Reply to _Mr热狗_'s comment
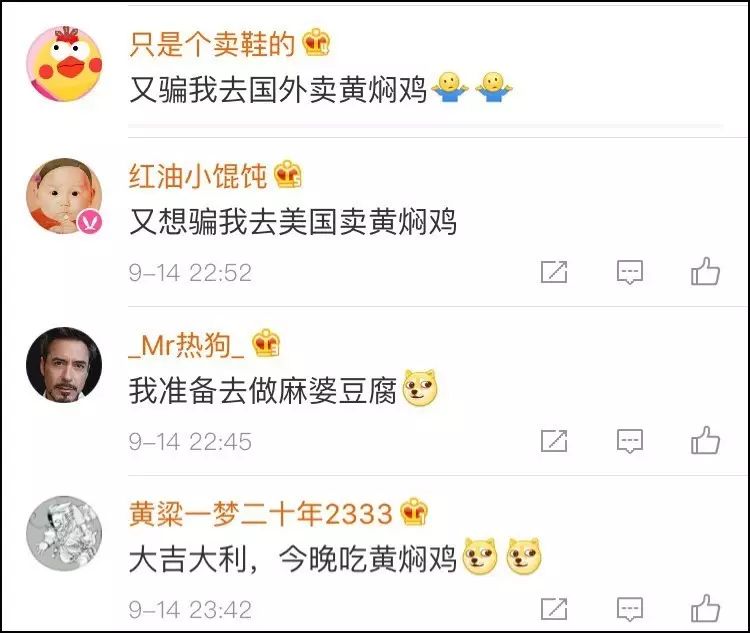This screenshot has height=633, width=750. coord(630,441)
